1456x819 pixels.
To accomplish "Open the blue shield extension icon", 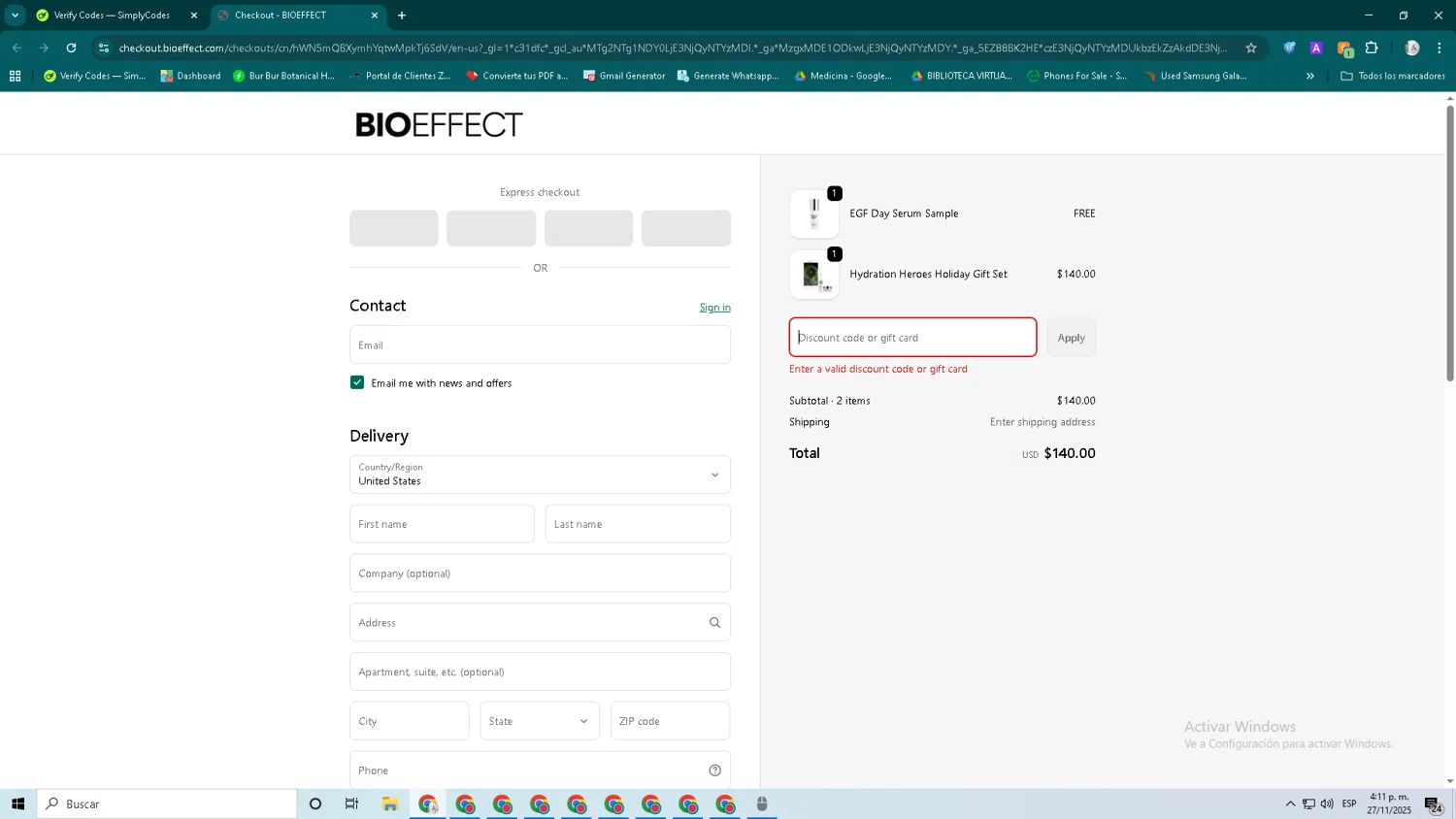I will coord(1289,48).
